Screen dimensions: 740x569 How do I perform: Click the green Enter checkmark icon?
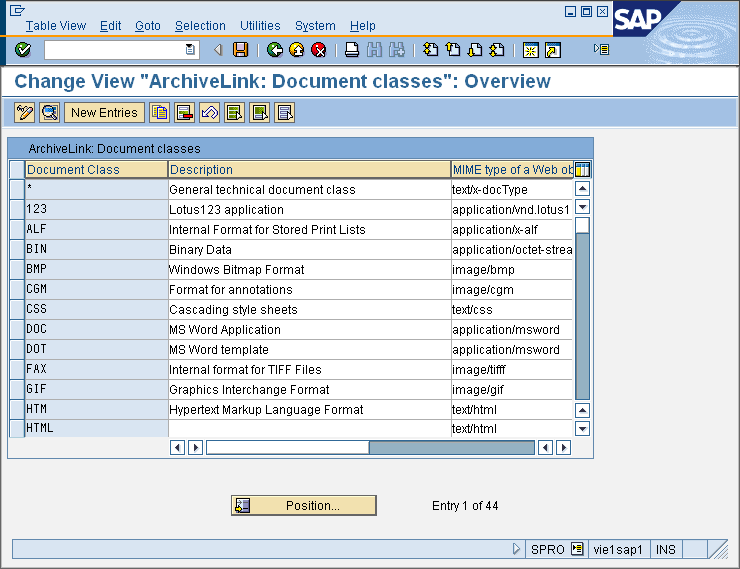click(23, 50)
